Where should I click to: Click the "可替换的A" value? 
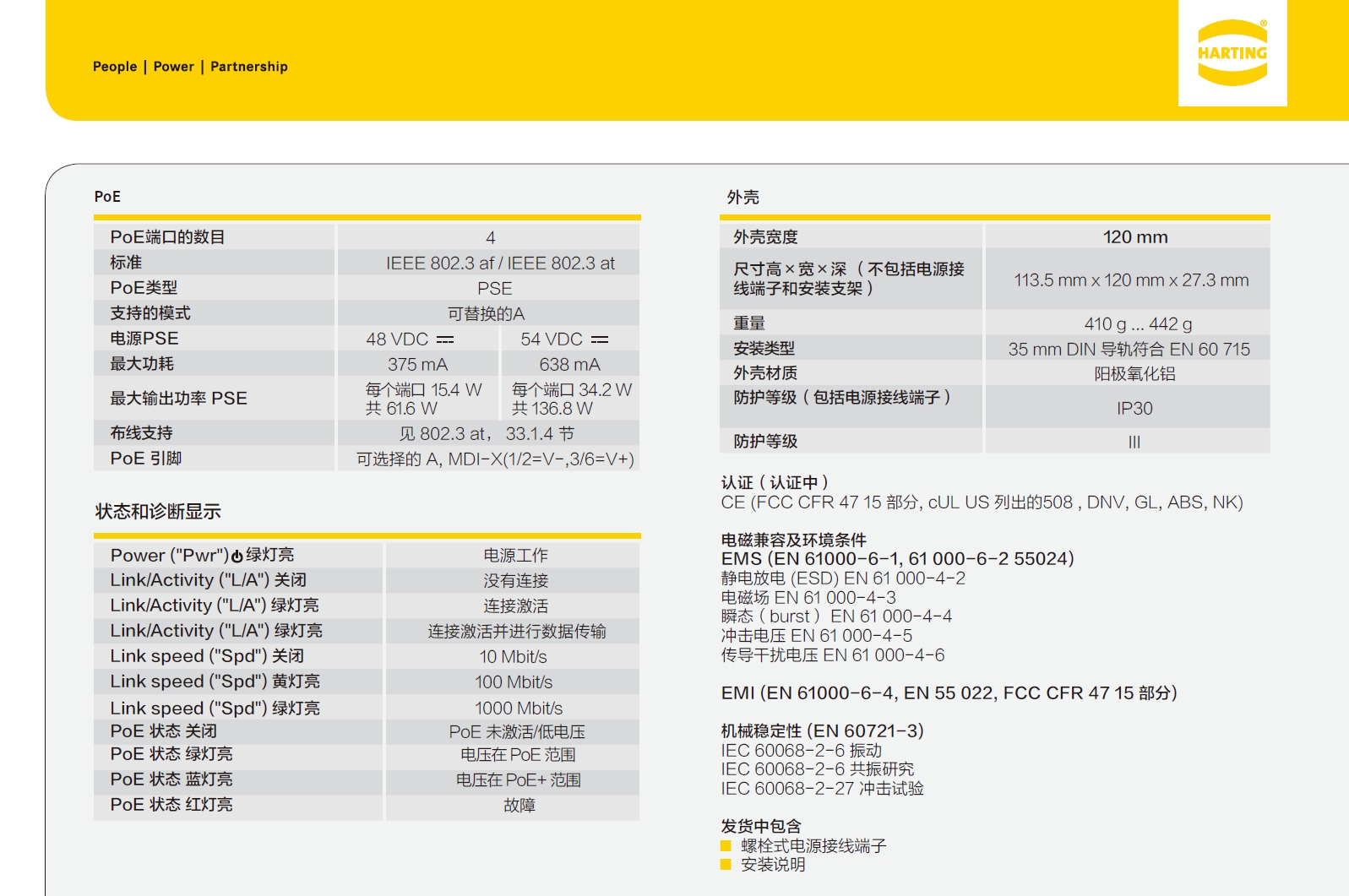coord(486,314)
